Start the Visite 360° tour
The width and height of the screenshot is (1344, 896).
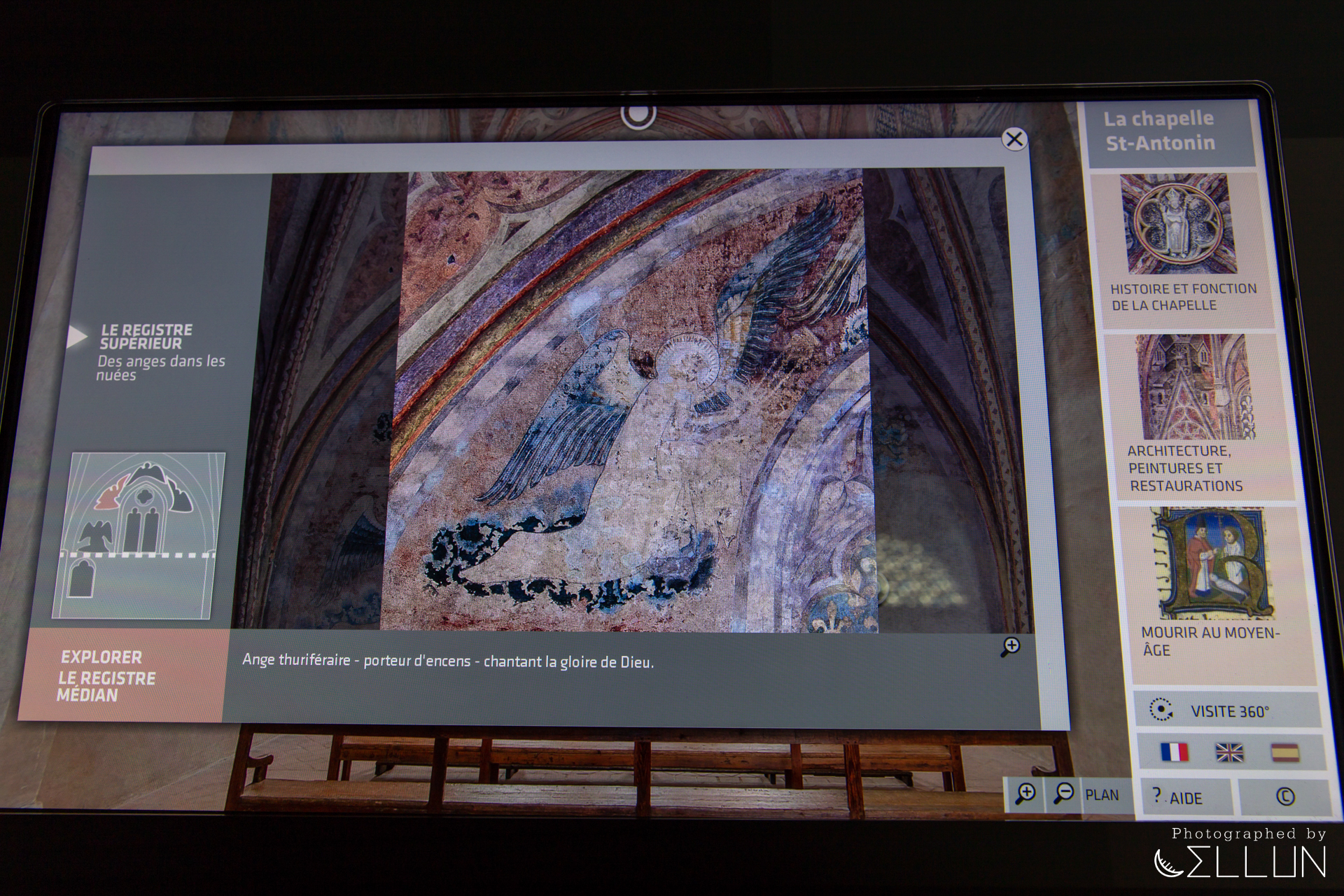coord(1228,711)
